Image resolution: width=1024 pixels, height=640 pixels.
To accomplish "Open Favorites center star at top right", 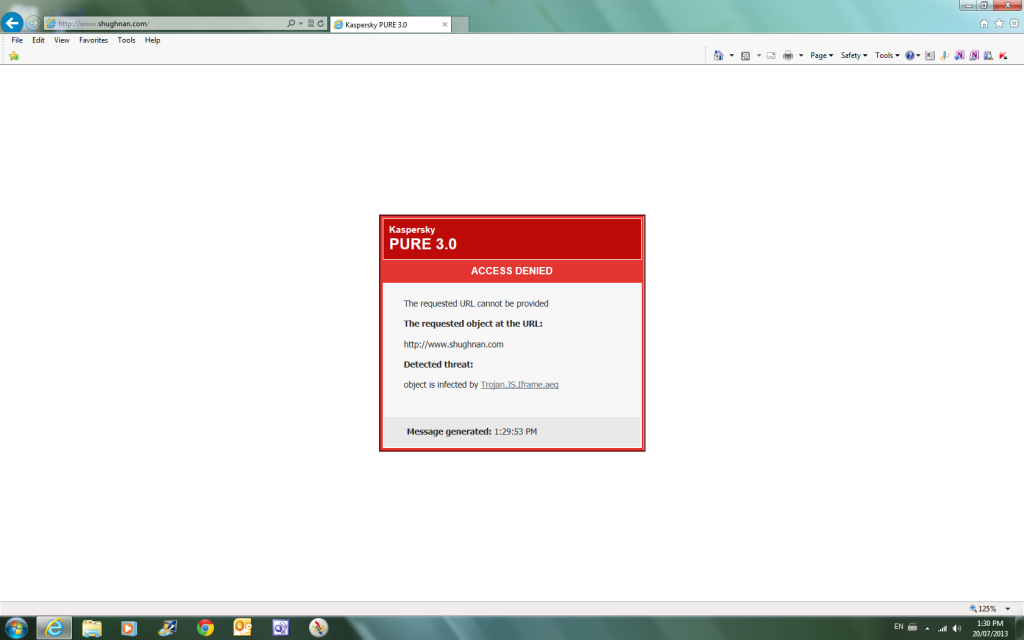I will [x=999, y=24].
